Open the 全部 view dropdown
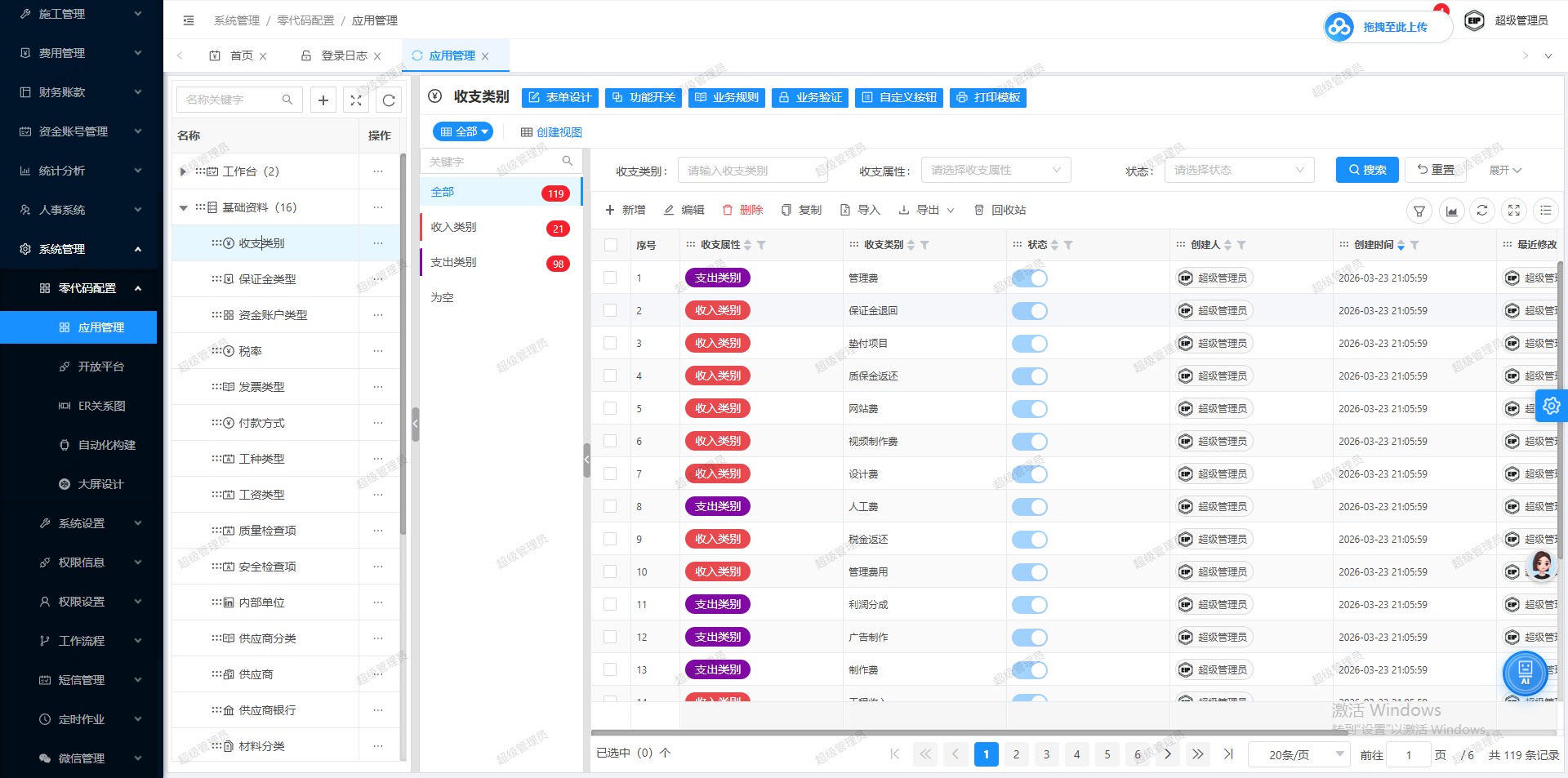Viewport: 1568px width, 778px height. point(463,131)
